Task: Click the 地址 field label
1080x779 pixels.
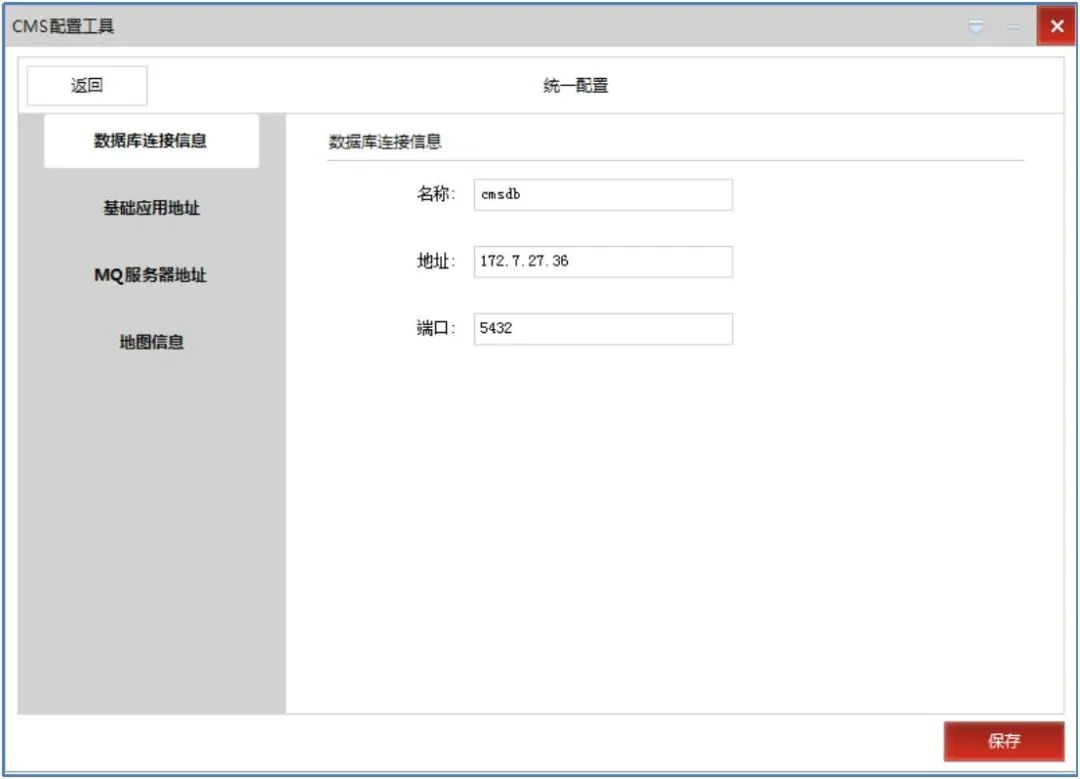Action: (438, 261)
